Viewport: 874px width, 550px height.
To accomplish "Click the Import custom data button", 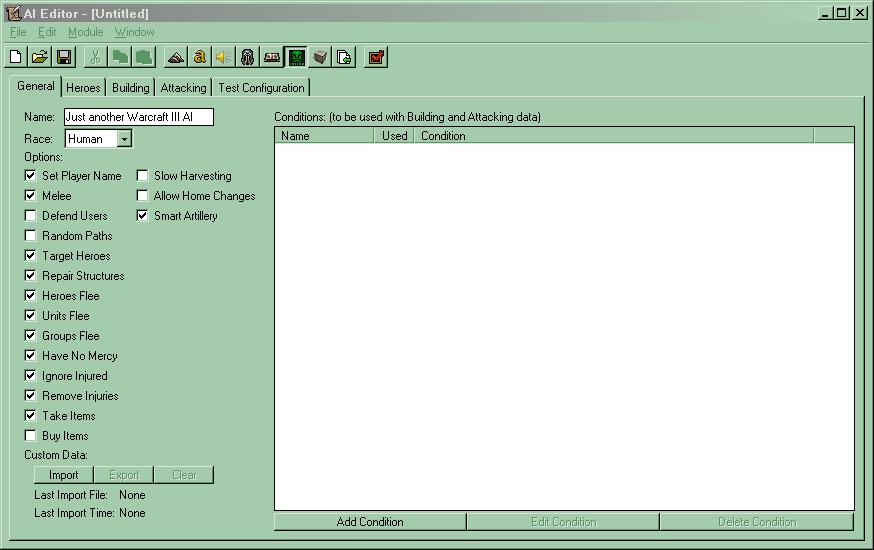I will point(64,475).
